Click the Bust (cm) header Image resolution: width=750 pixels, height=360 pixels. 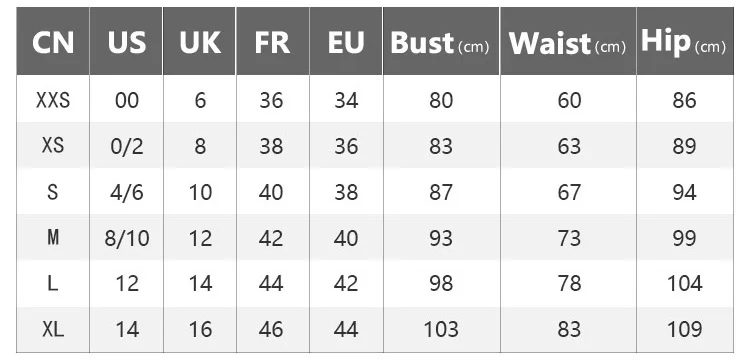point(441,42)
